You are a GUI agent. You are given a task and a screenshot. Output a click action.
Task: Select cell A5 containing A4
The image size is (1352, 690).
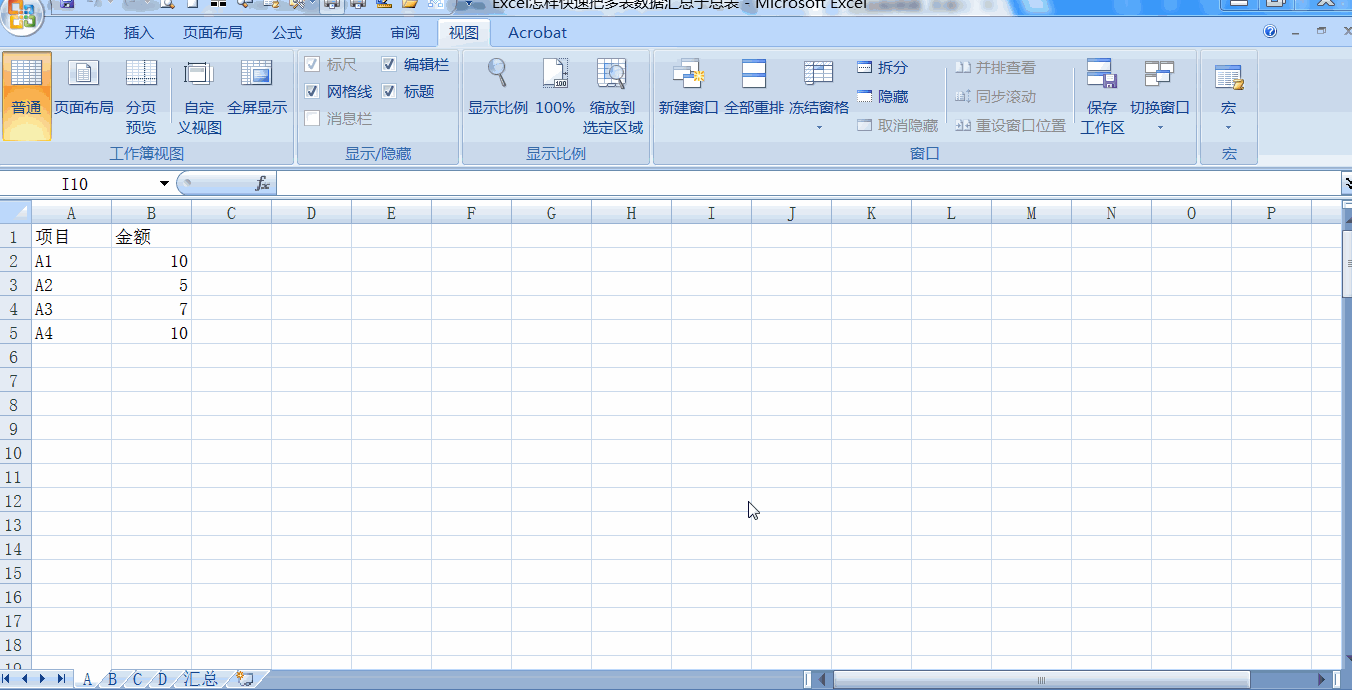click(x=71, y=333)
